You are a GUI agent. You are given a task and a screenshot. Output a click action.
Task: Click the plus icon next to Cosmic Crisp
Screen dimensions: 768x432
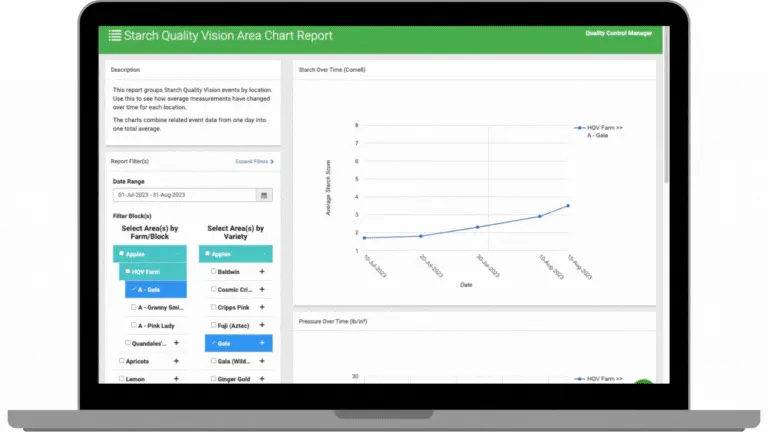[262, 289]
